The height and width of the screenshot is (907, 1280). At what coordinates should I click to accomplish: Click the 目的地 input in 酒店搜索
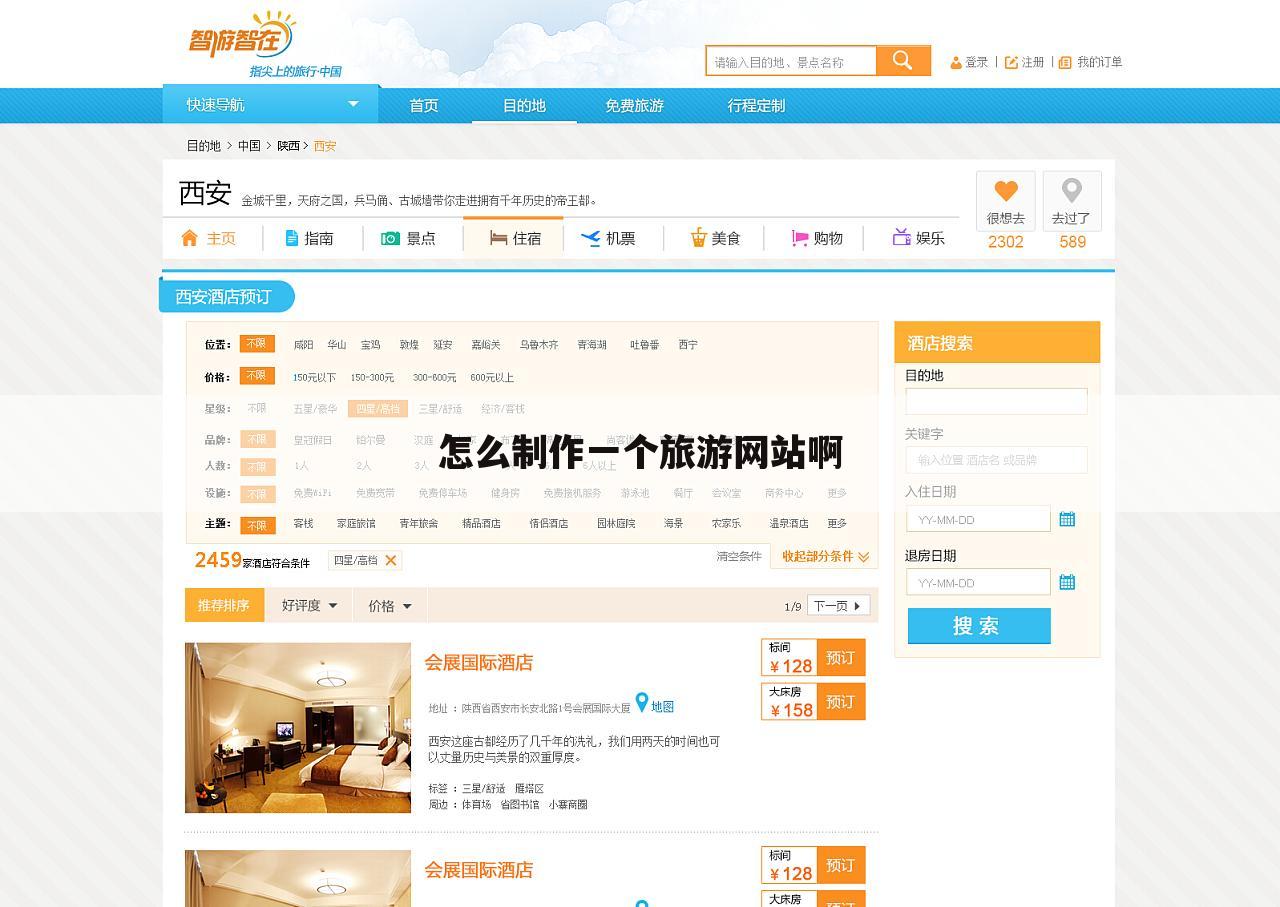996,401
